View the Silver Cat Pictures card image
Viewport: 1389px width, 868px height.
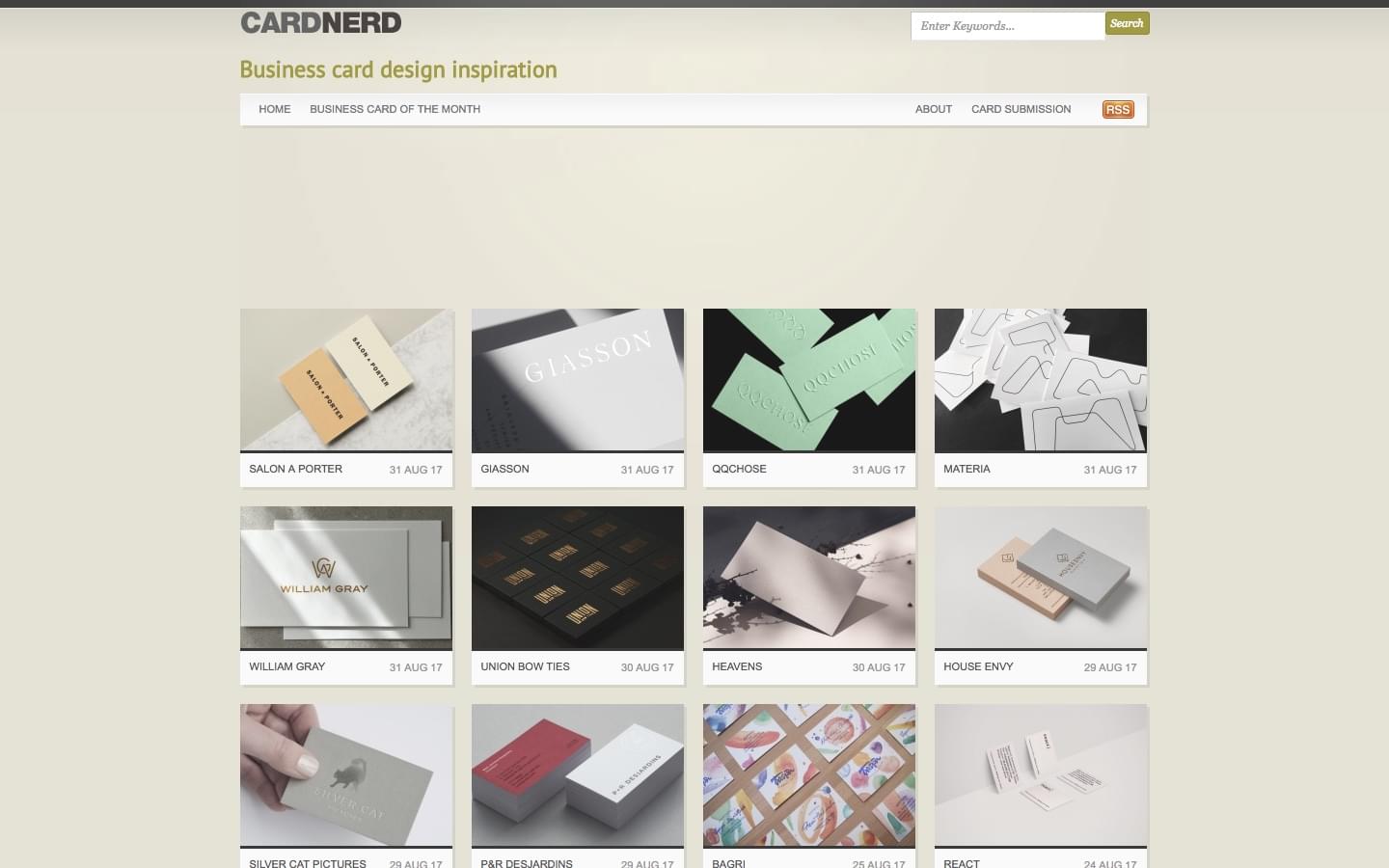pos(346,774)
